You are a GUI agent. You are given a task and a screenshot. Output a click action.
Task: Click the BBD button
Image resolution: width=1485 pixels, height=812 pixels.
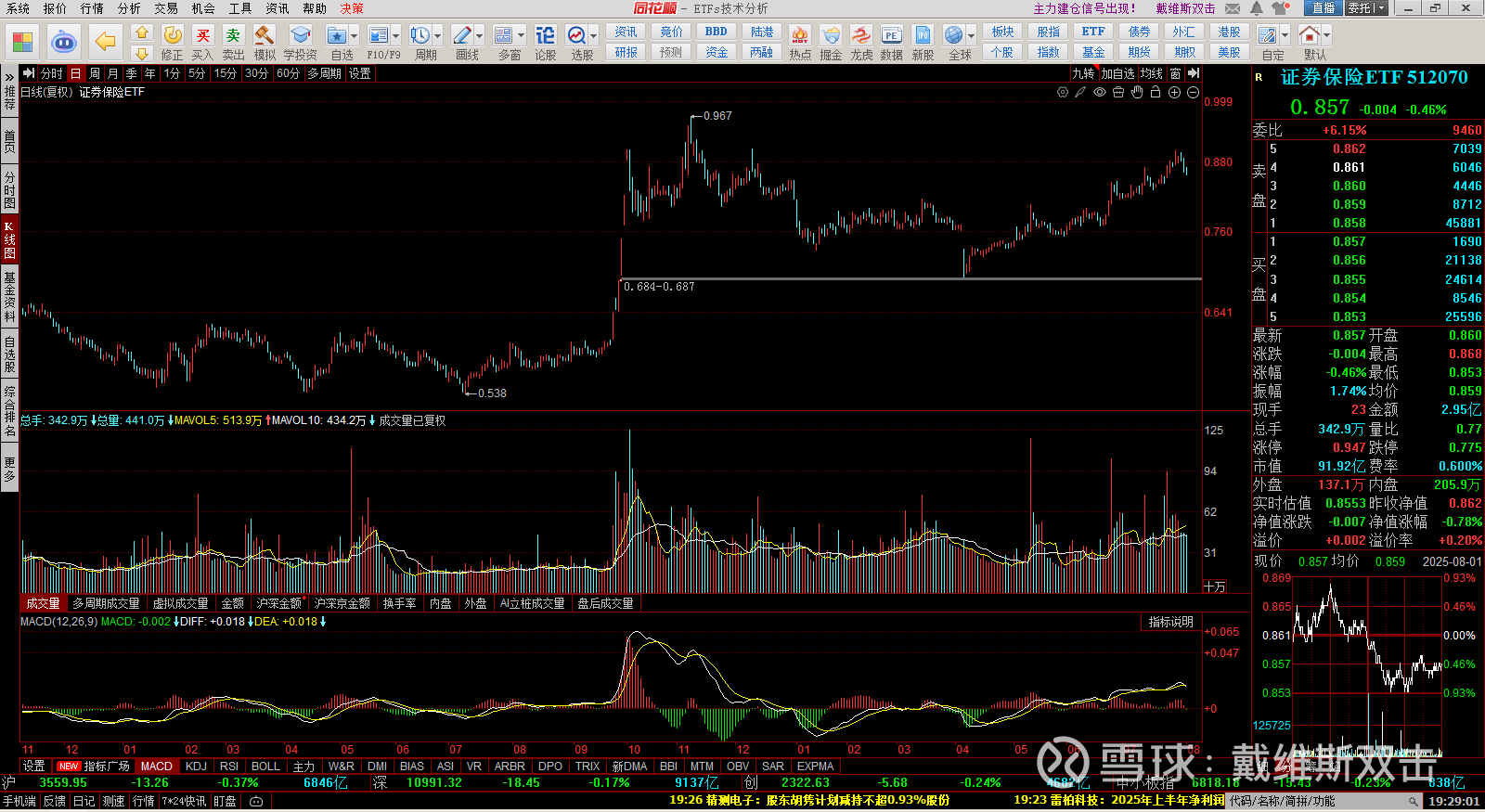click(716, 32)
